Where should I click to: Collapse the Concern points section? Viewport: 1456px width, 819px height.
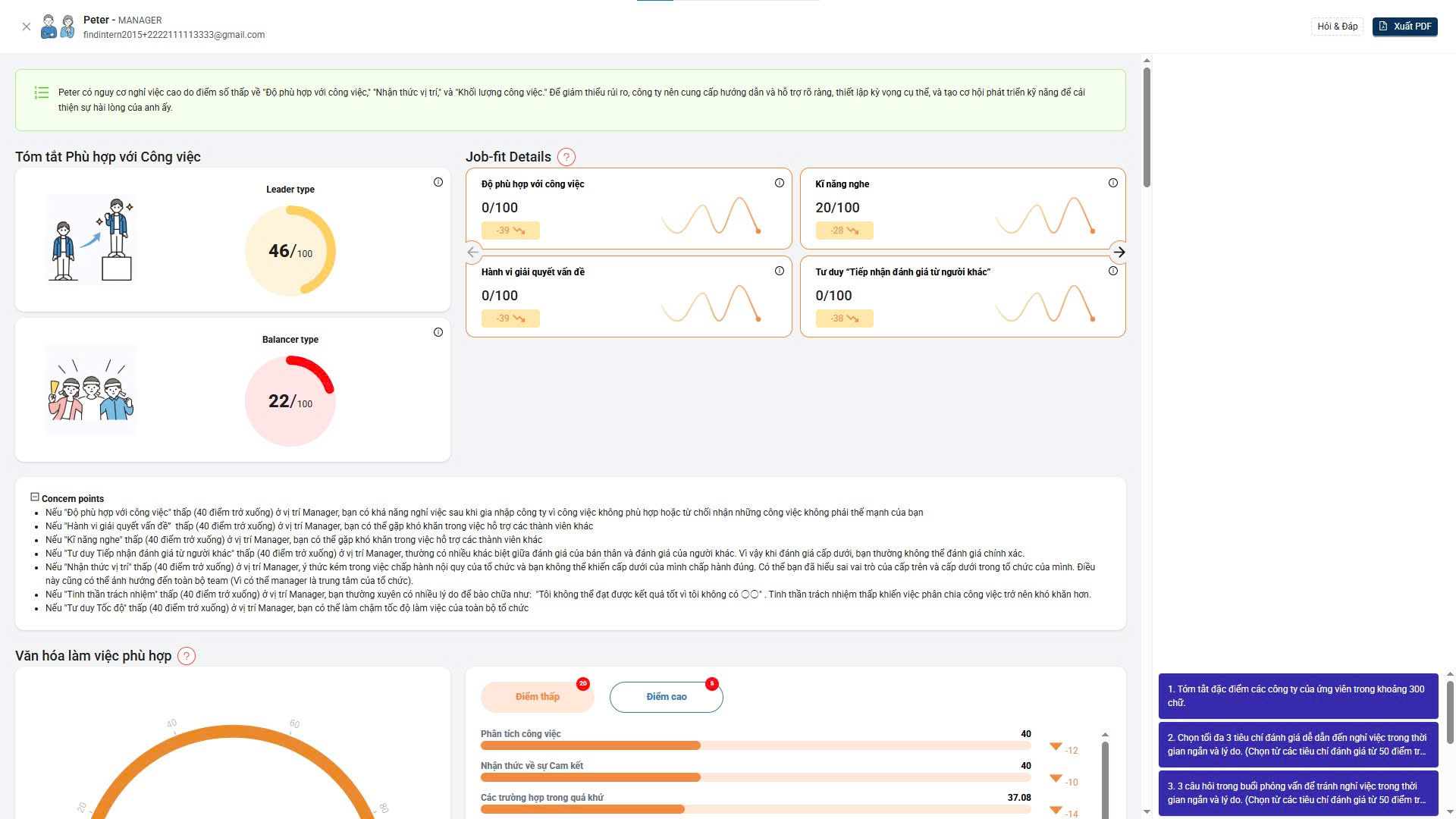(33, 496)
